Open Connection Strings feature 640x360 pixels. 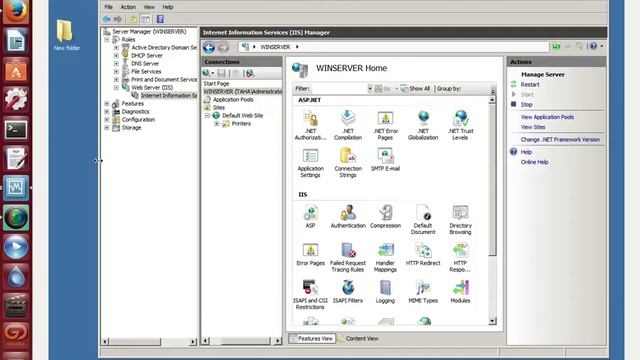click(x=348, y=163)
